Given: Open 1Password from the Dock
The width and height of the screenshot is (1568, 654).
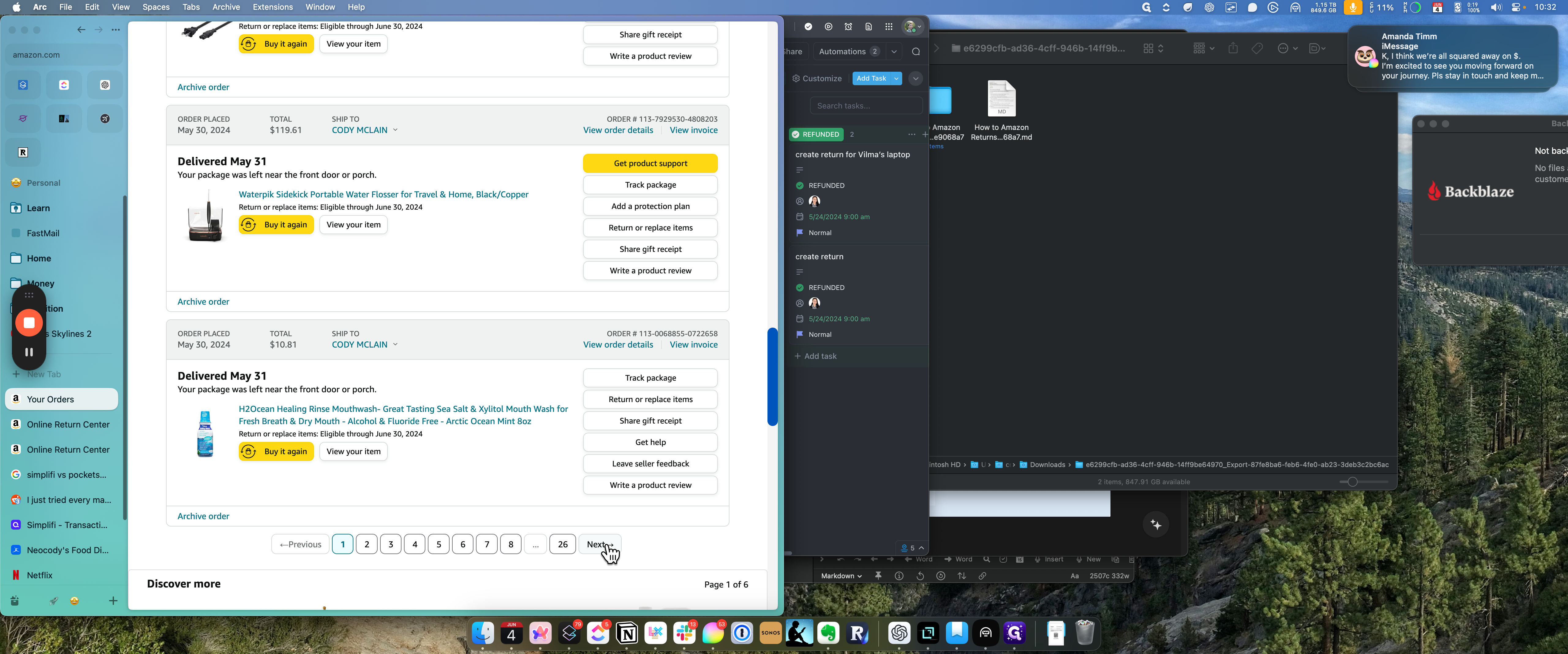Looking at the screenshot, I should 742,633.
